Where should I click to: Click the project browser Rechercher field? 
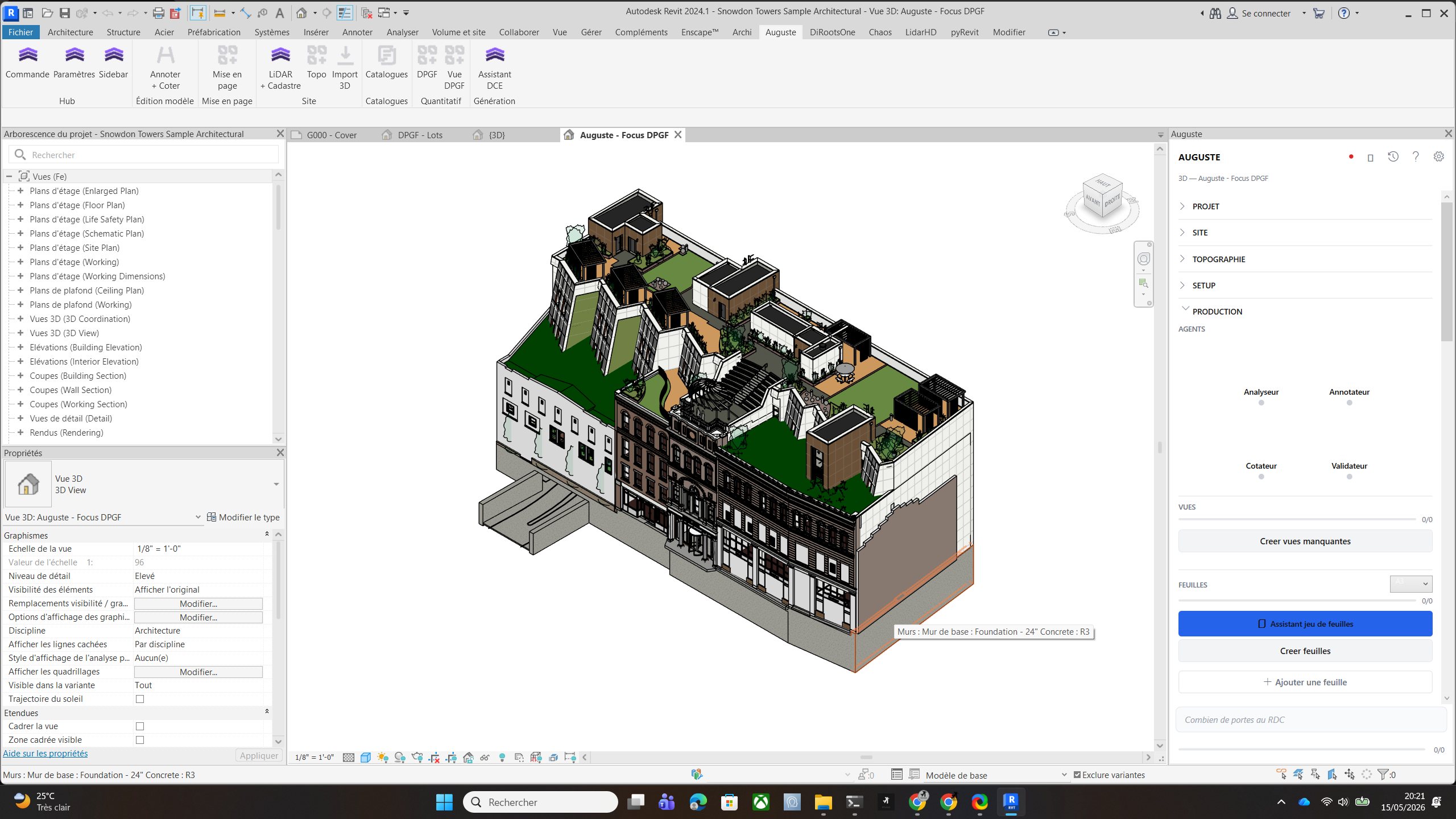pyautogui.click(x=143, y=155)
